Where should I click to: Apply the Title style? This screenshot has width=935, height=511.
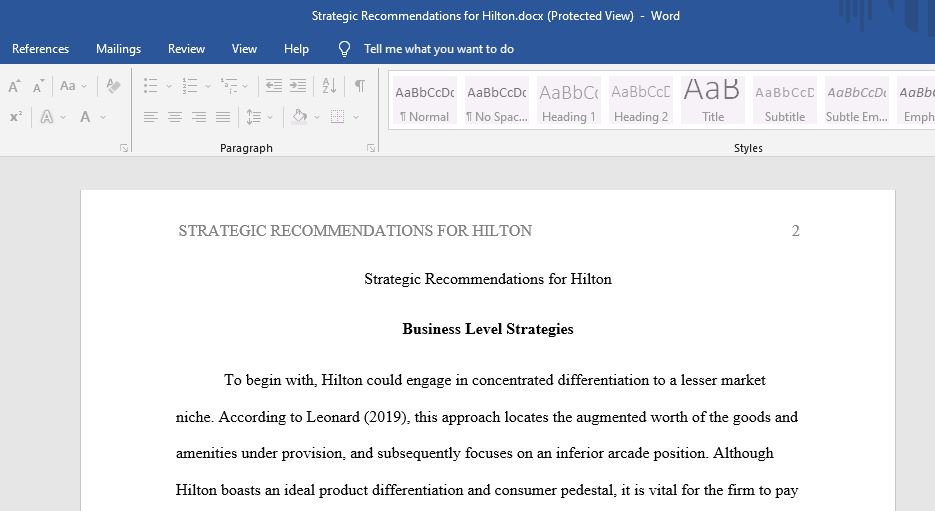(713, 100)
